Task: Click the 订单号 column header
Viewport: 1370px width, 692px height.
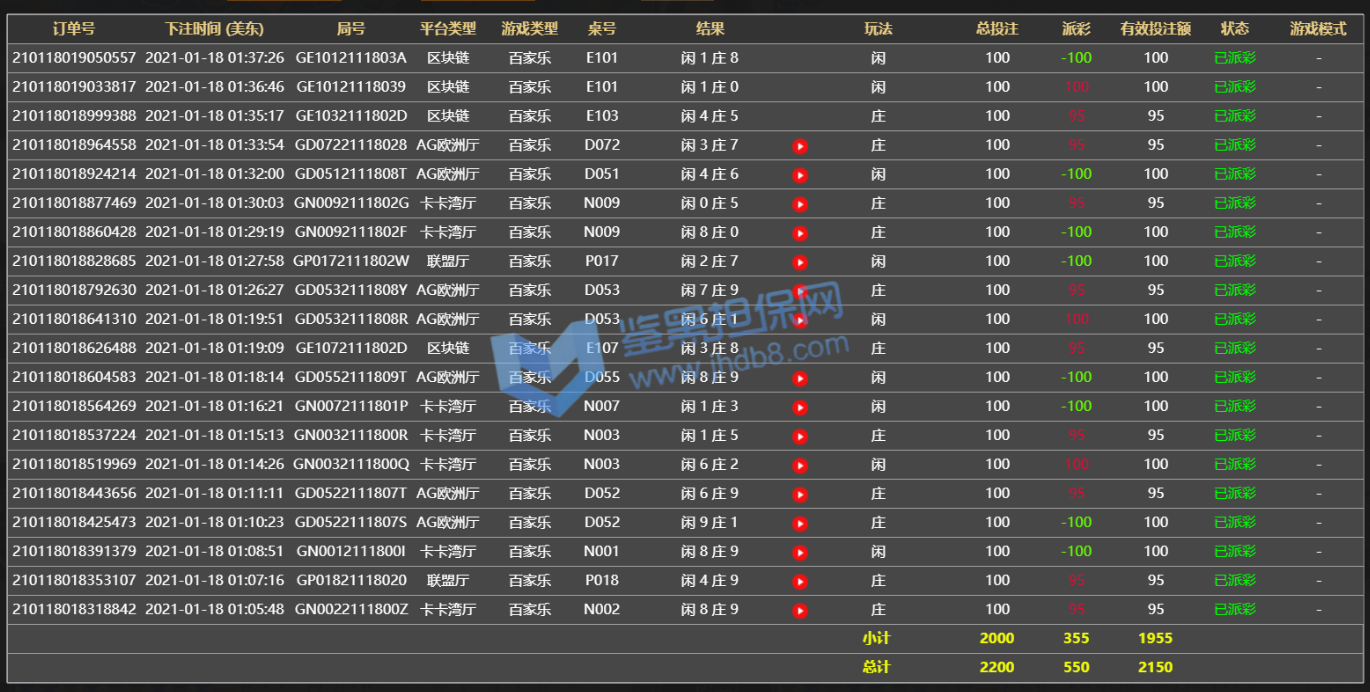Action: (x=74, y=29)
